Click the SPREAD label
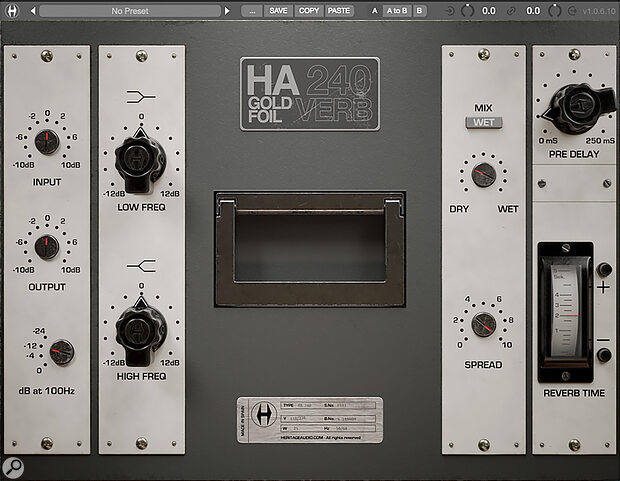Viewport: 620px width, 481px height. point(483,365)
